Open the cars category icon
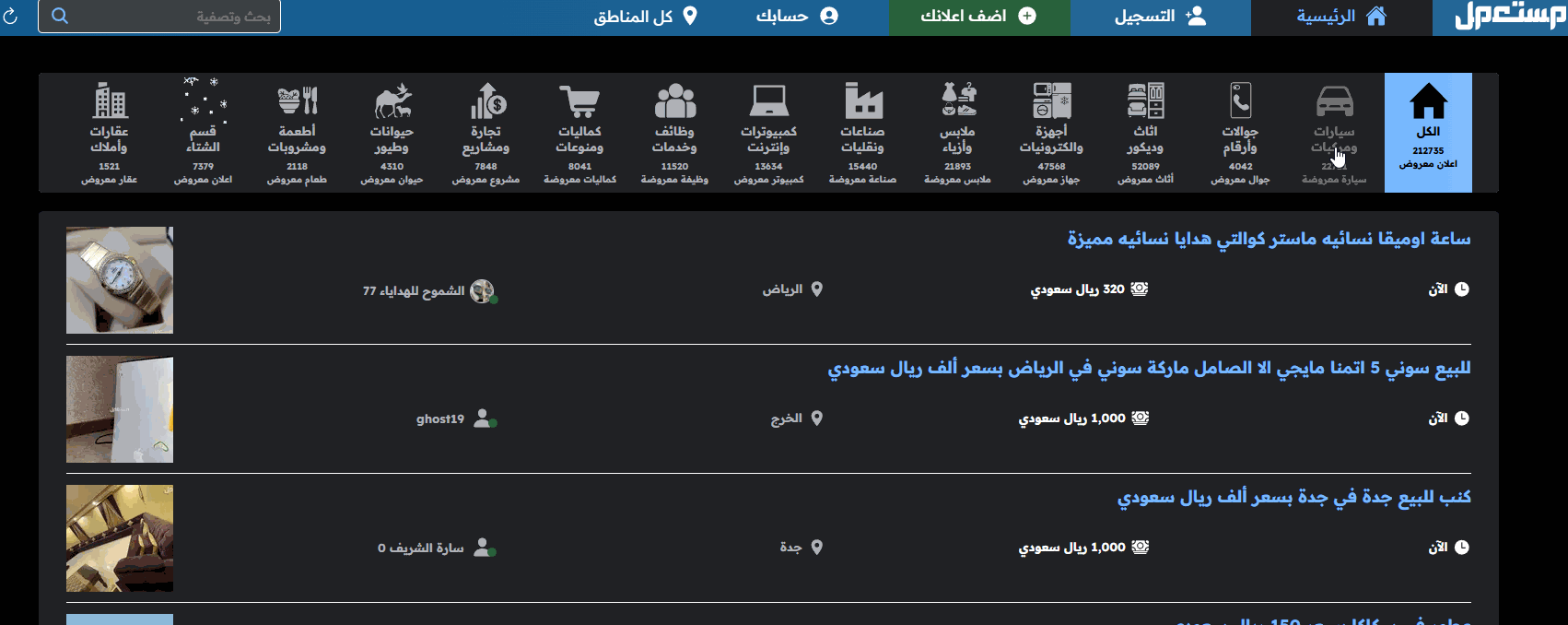1568x625 pixels. [1334, 101]
